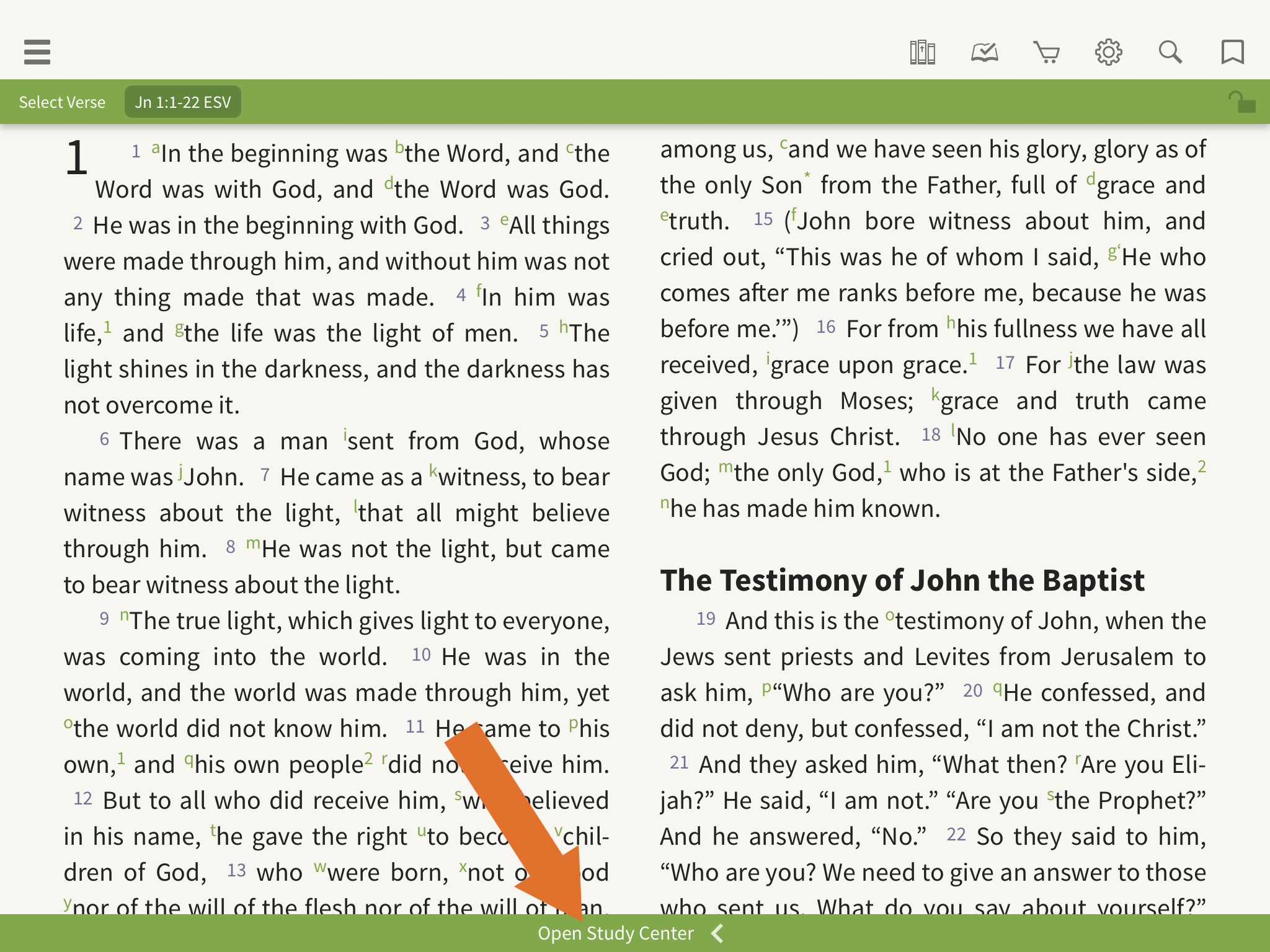
Task: Tap verse number 8
Action: click(x=231, y=547)
